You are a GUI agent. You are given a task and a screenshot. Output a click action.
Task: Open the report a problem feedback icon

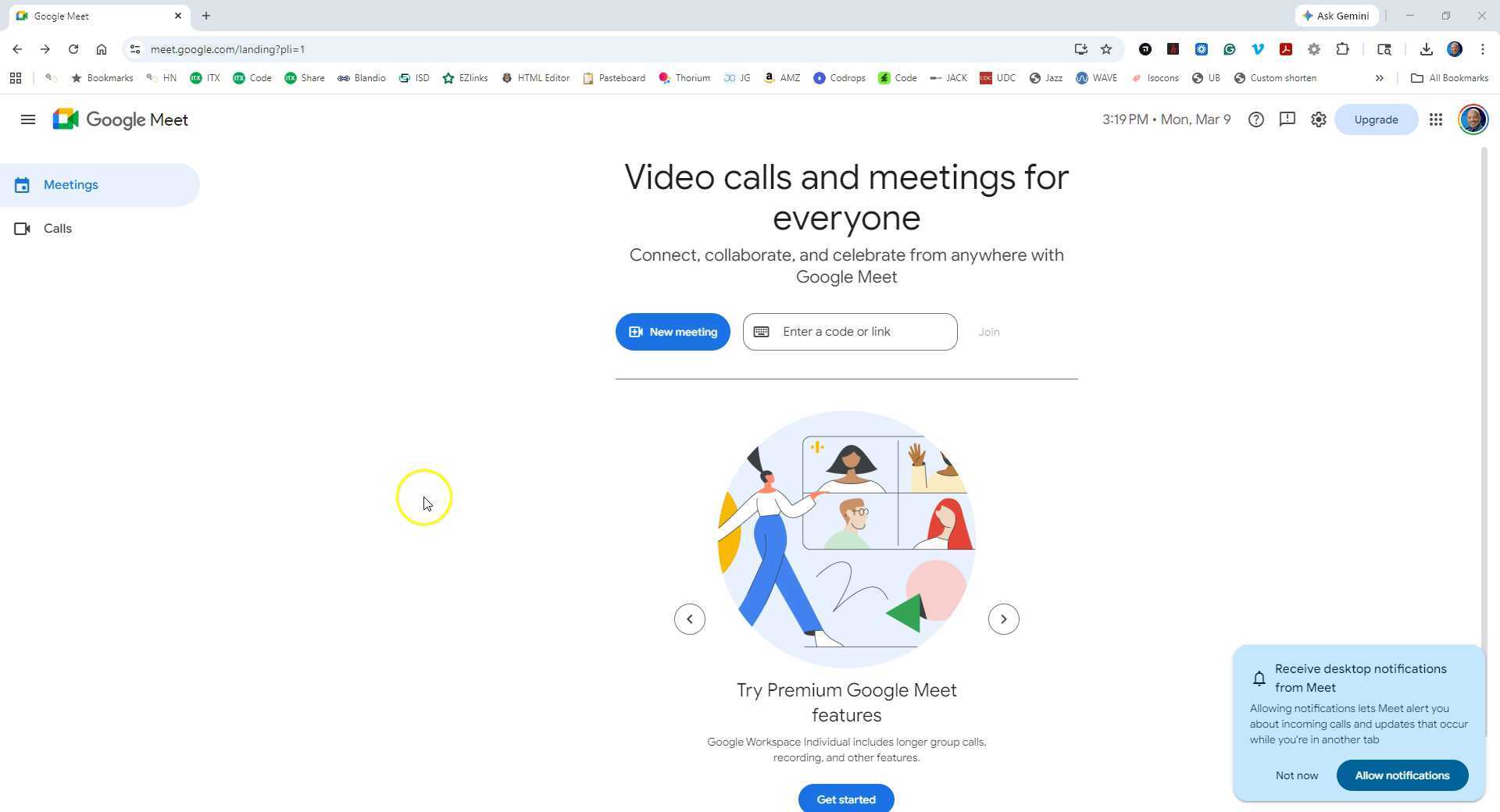click(x=1287, y=119)
